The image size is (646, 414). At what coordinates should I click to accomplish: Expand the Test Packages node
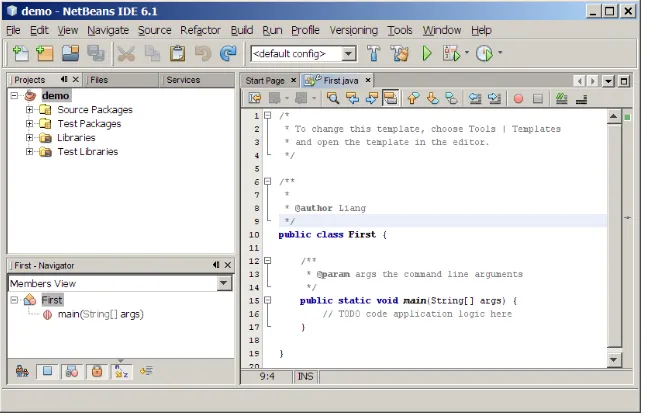29,124
